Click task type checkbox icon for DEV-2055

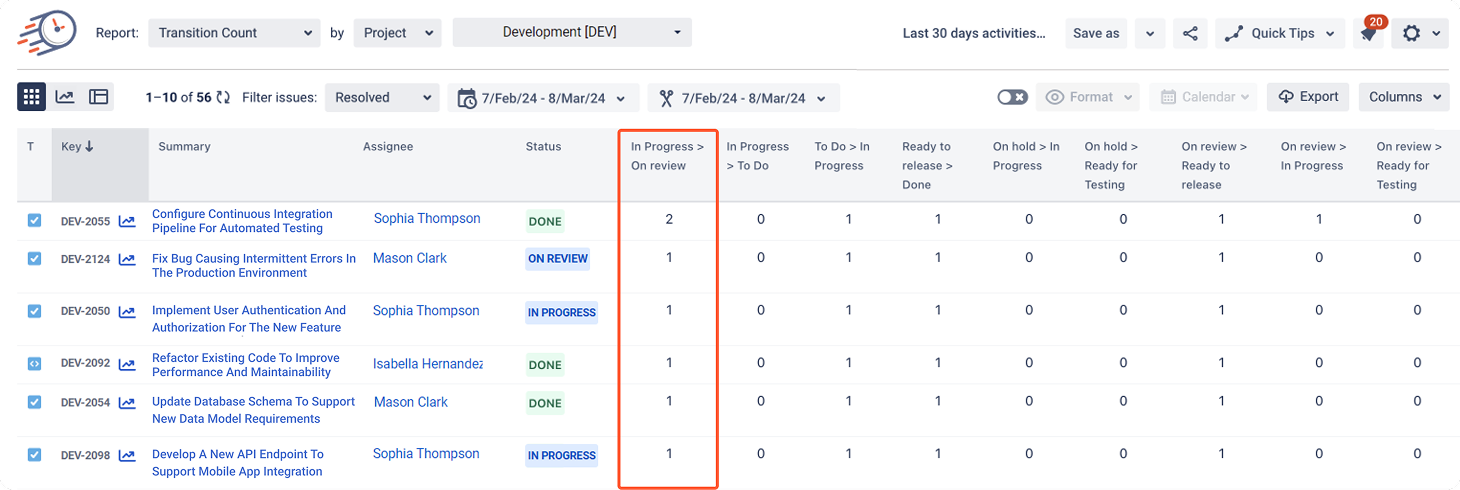click(34, 220)
